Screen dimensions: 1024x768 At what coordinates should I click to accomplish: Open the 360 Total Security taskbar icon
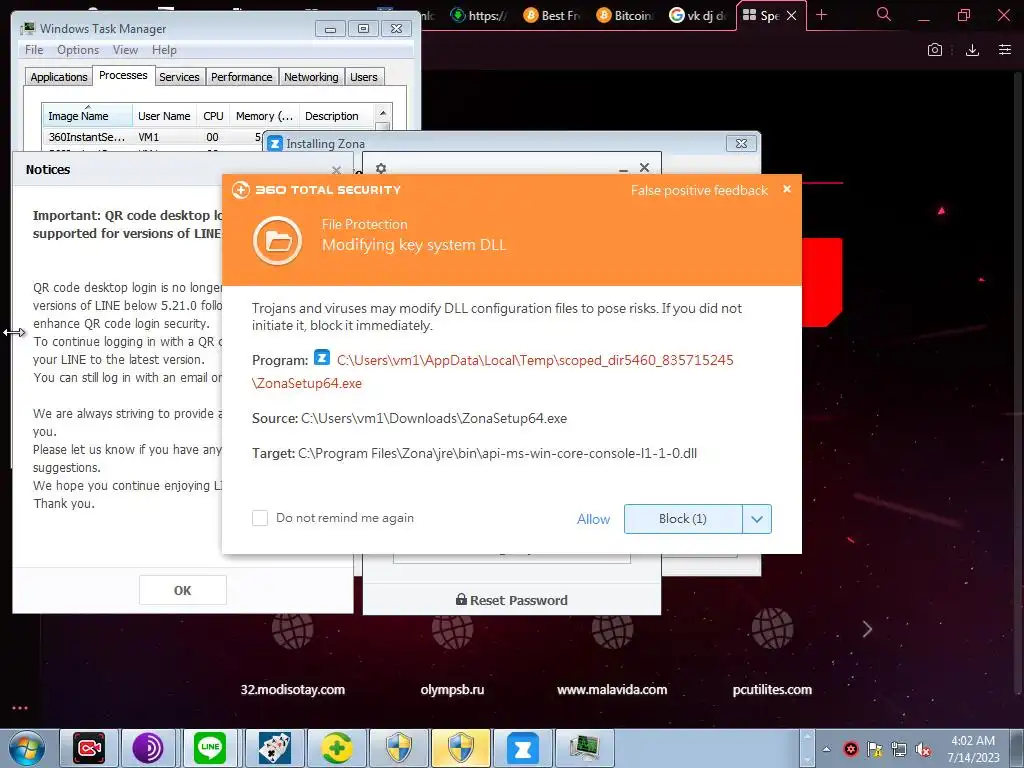[336, 748]
